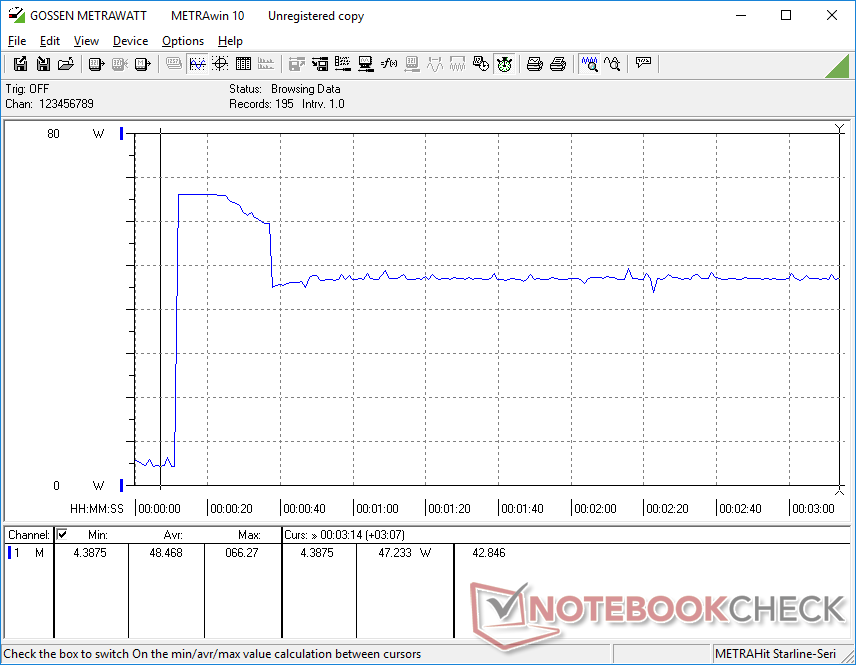
Task: Activate the zoom waveform magnifier icon
Action: pos(590,64)
